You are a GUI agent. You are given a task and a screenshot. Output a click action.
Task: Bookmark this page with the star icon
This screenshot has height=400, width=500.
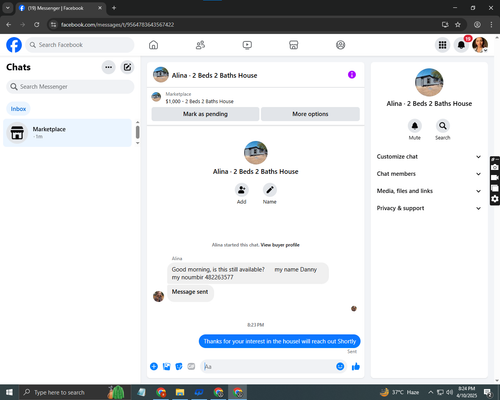(x=458, y=25)
